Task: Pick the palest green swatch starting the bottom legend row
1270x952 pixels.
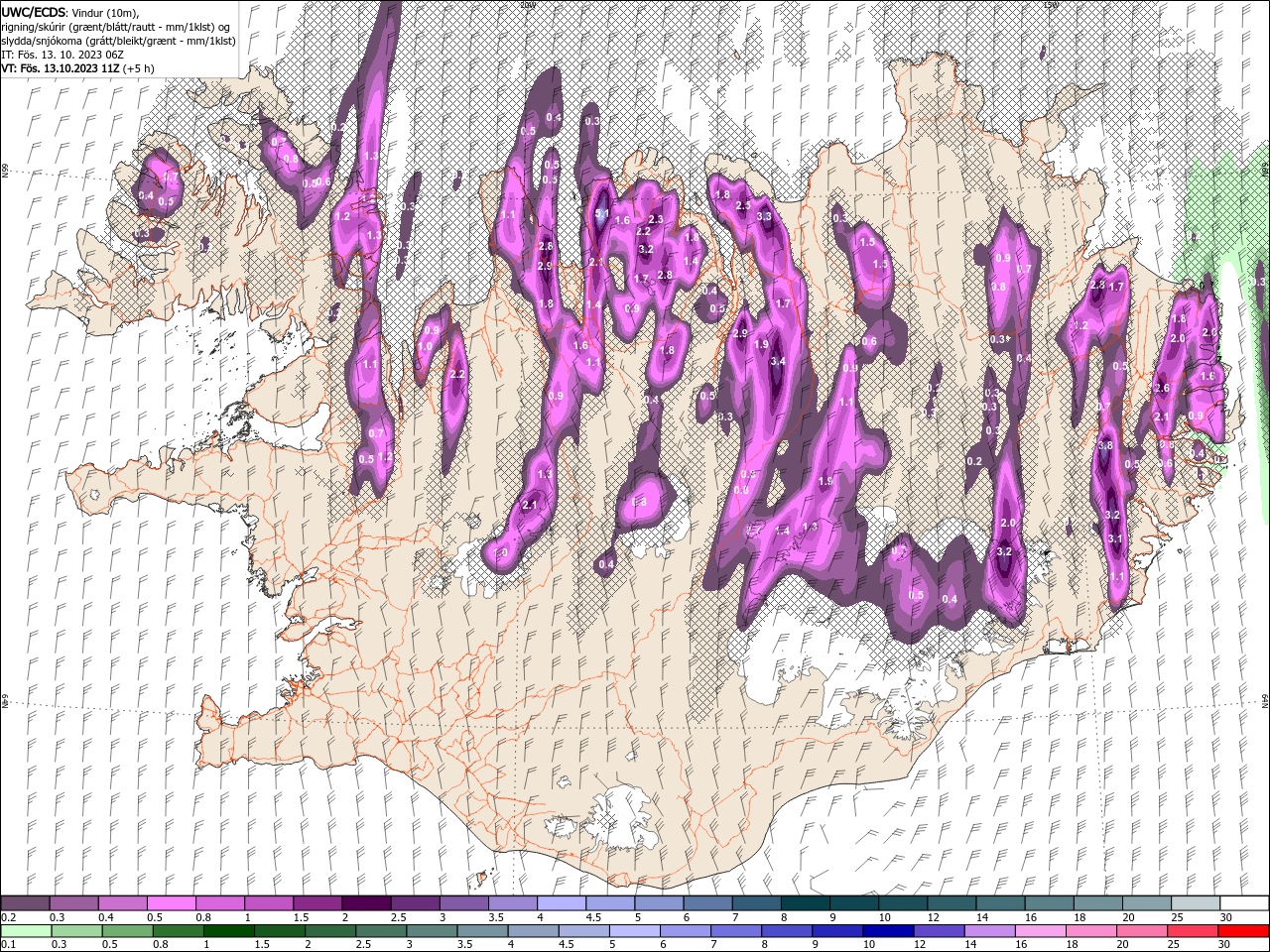Action: (25, 930)
